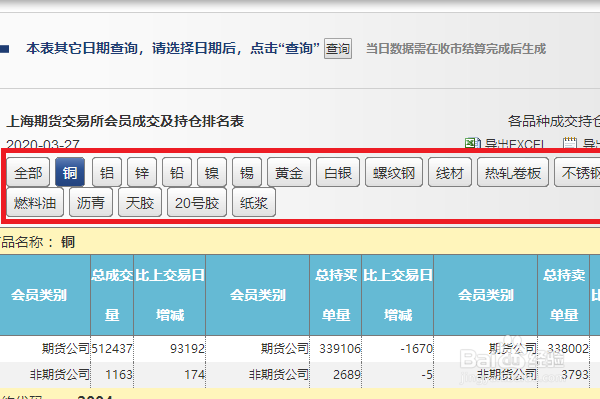Open the 沥青 bitumen tab
The height and width of the screenshot is (399, 600).
(x=91, y=202)
